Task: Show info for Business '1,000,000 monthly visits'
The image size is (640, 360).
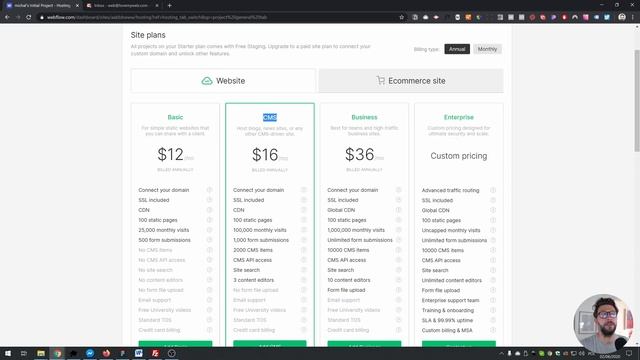Action: pos(398,230)
